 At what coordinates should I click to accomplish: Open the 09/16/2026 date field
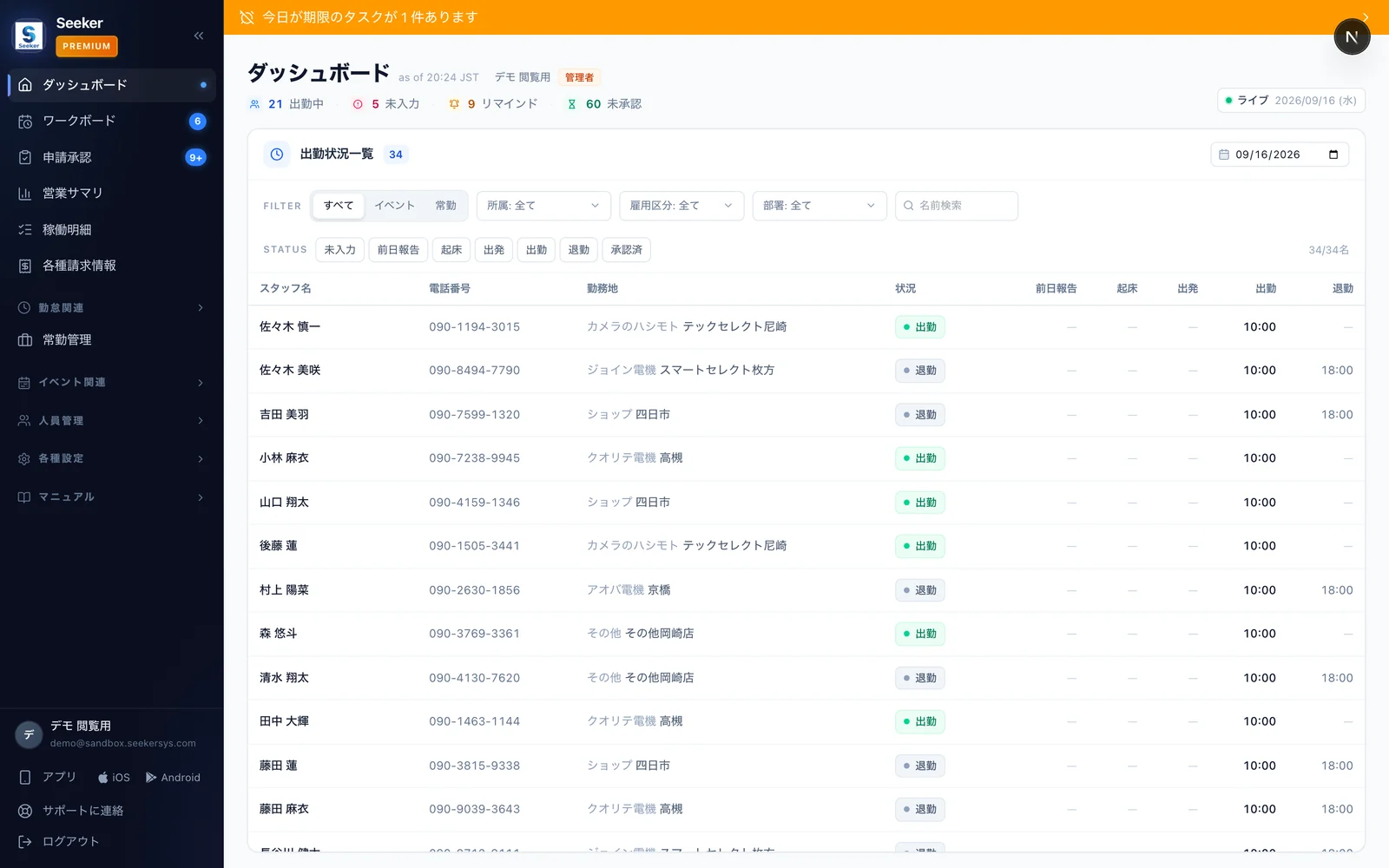(1280, 155)
